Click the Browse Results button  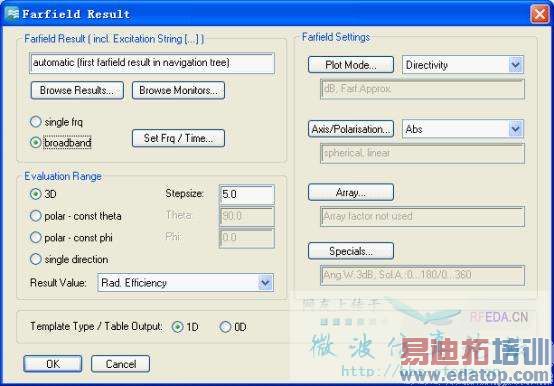[x=77, y=90]
